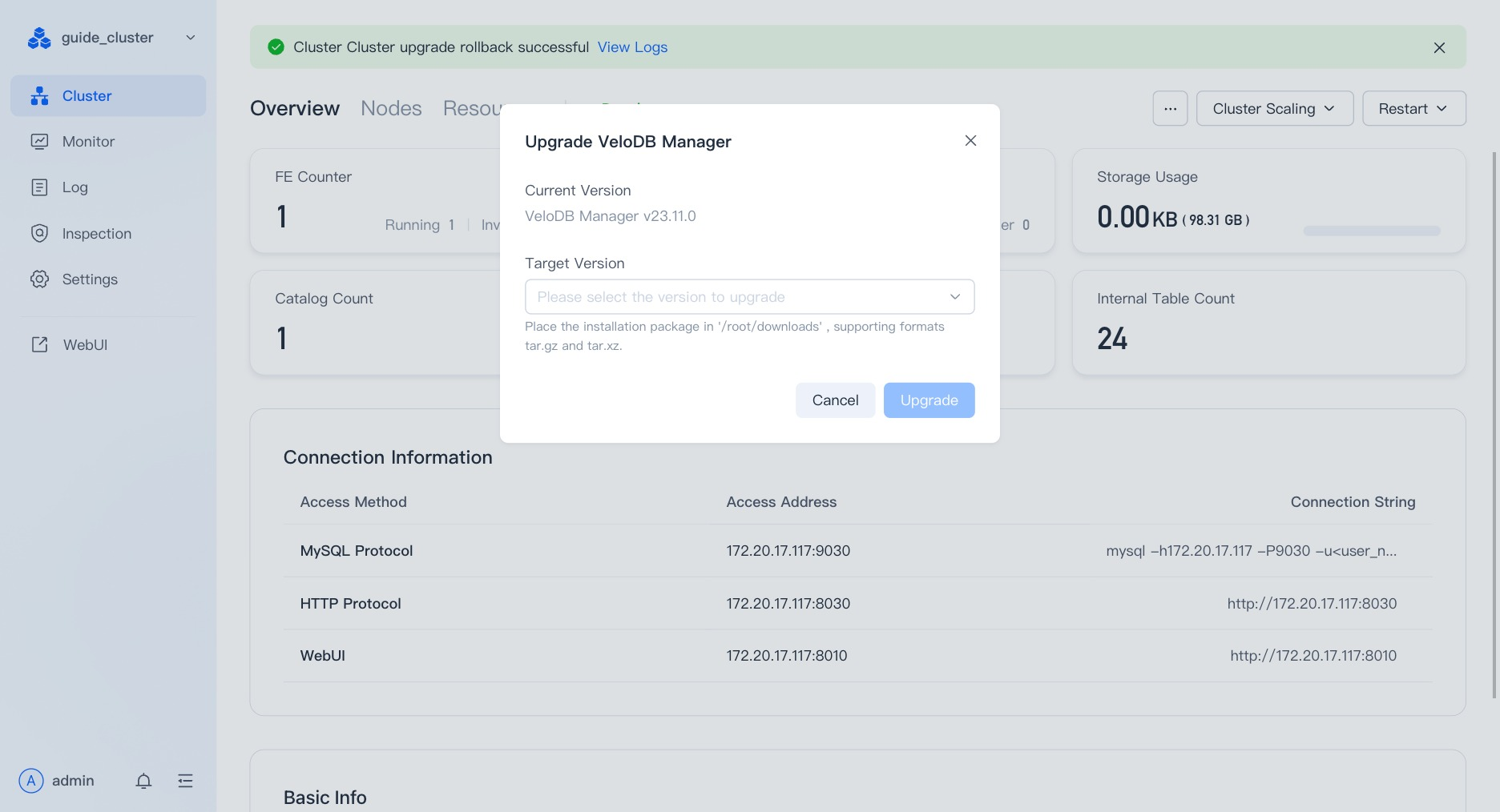The width and height of the screenshot is (1500, 812).
Task: Select the Log menu label
Action: point(75,187)
